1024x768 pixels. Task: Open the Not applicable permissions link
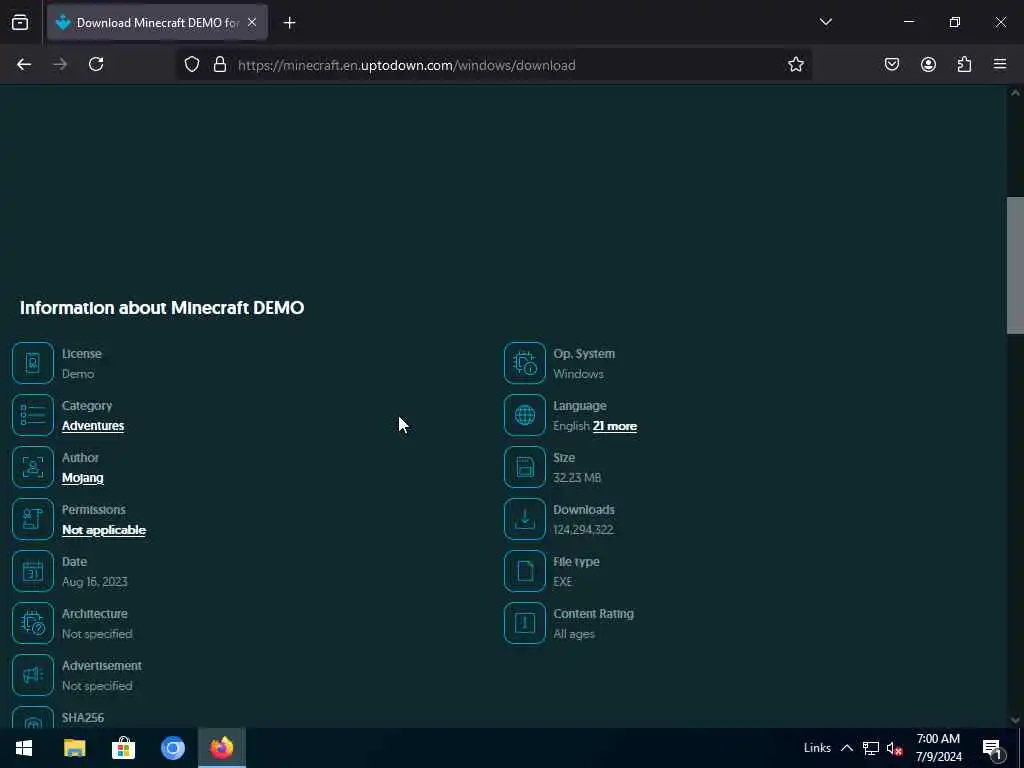[x=104, y=530]
